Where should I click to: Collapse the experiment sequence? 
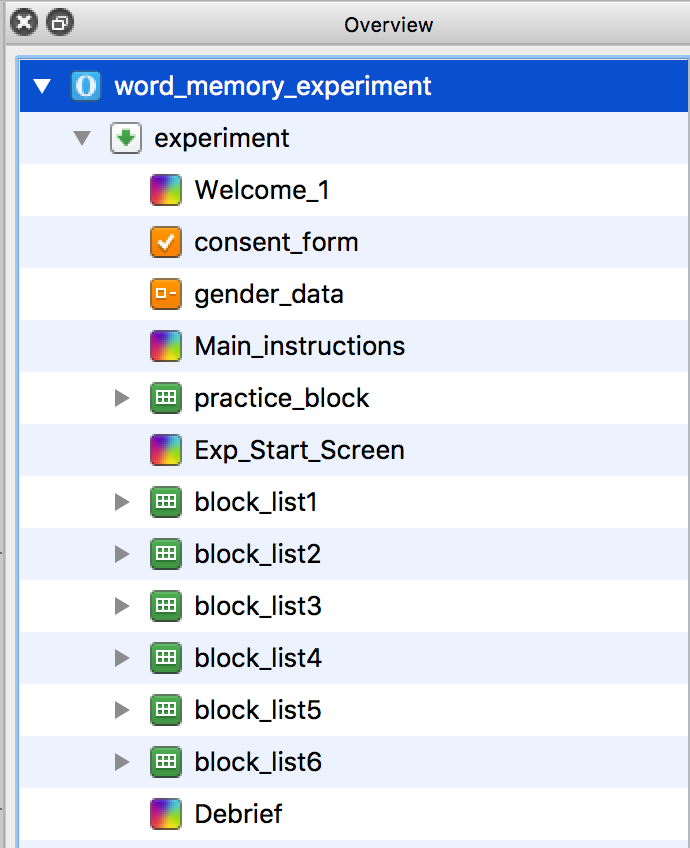pos(82,138)
